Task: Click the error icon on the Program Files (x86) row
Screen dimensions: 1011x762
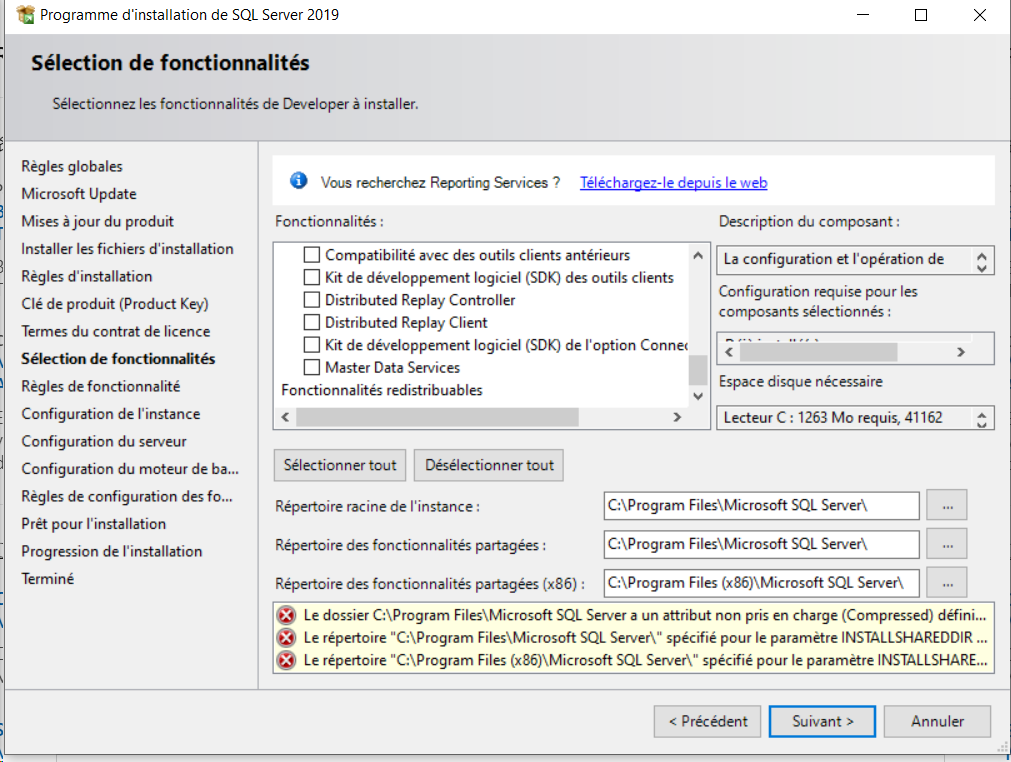Action: pyautogui.click(x=286, y=661)
